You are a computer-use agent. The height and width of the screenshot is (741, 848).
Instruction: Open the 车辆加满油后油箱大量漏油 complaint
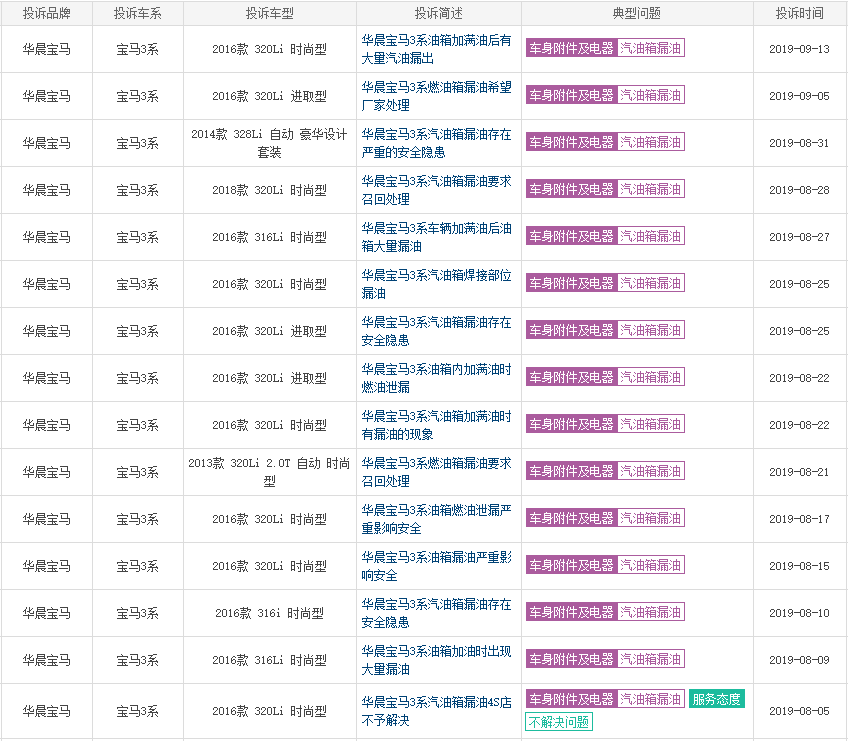tap(436, 237)
